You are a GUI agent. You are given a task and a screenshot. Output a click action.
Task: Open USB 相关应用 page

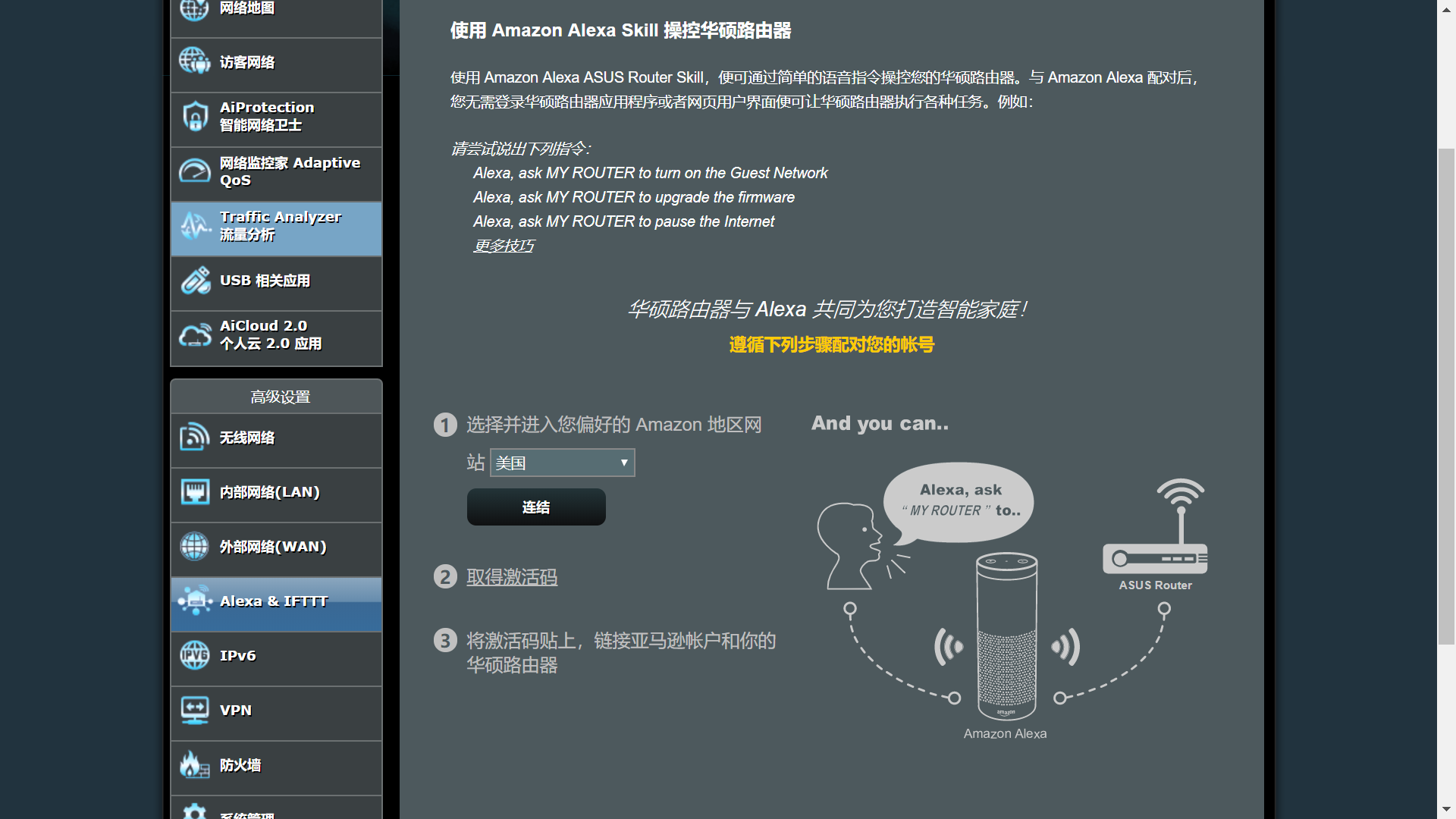(x=277, y=284)
